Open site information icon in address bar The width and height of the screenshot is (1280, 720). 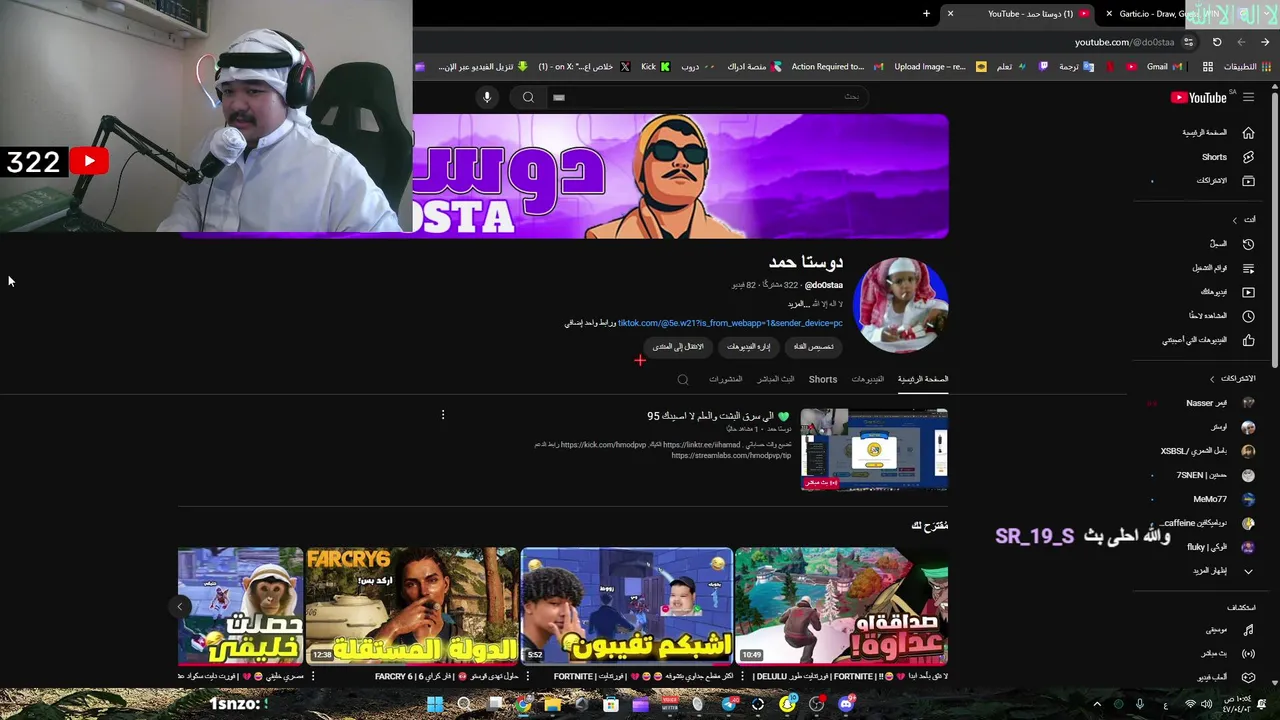1188,42
